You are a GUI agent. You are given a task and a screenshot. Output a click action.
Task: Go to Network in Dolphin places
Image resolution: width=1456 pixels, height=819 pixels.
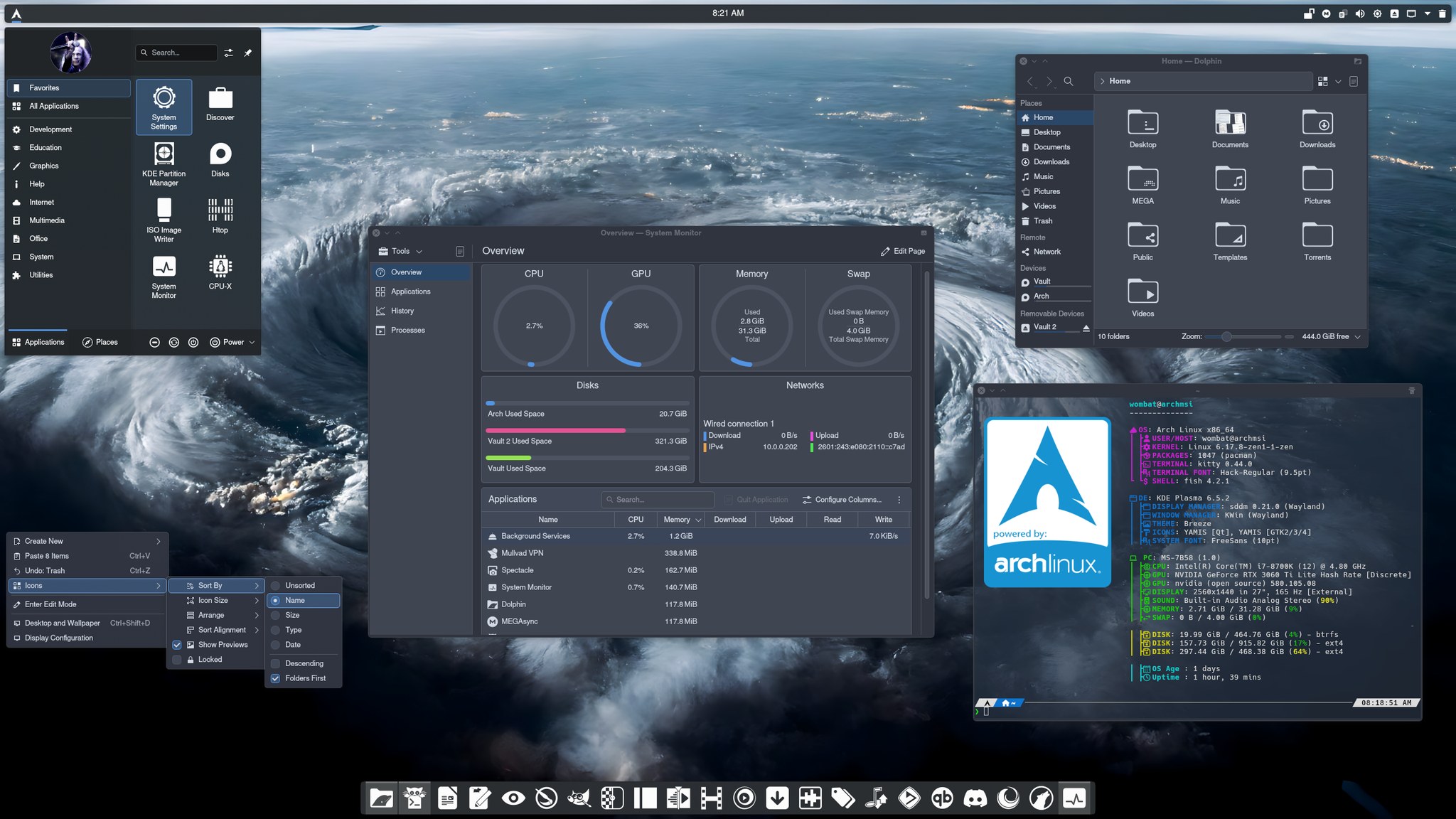(x=1055, y=252)
